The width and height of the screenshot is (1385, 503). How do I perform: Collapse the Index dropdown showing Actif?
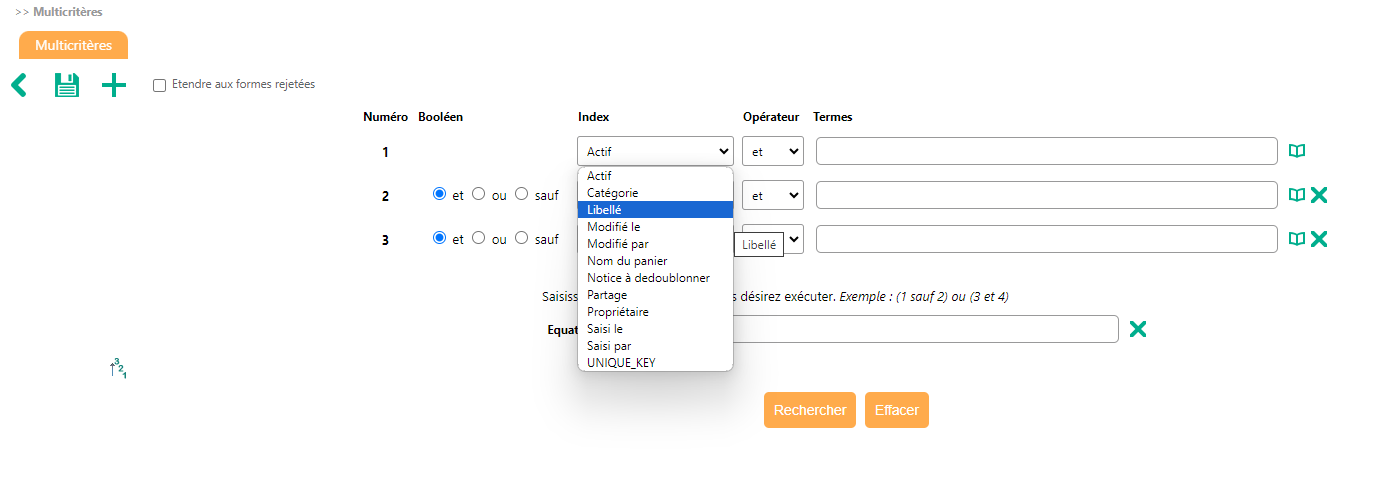click(x=655, y=152)
